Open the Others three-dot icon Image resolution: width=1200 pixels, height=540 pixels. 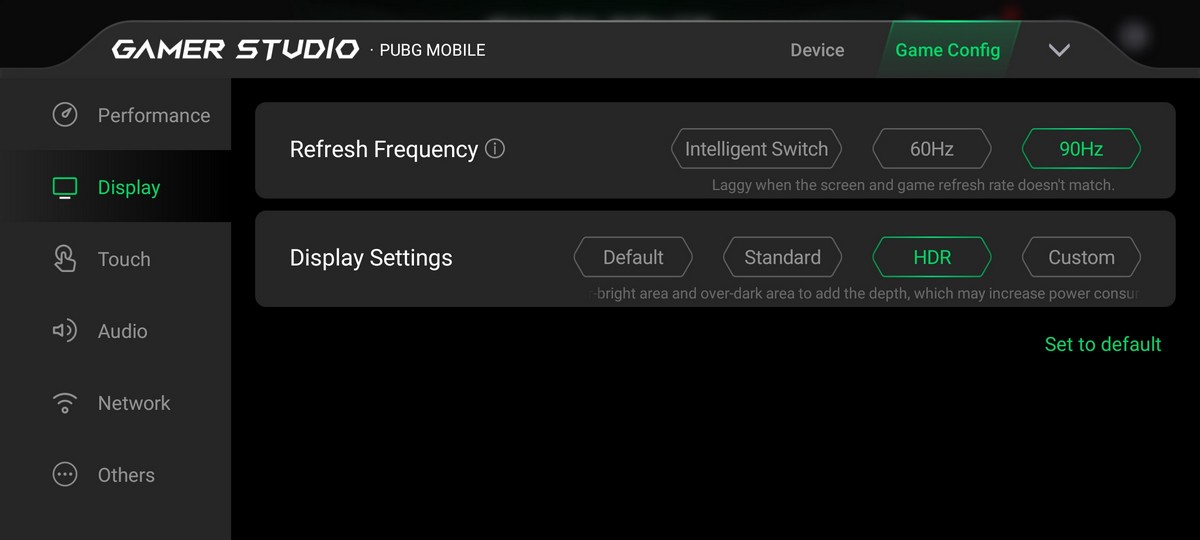click(x=65, y=475)
